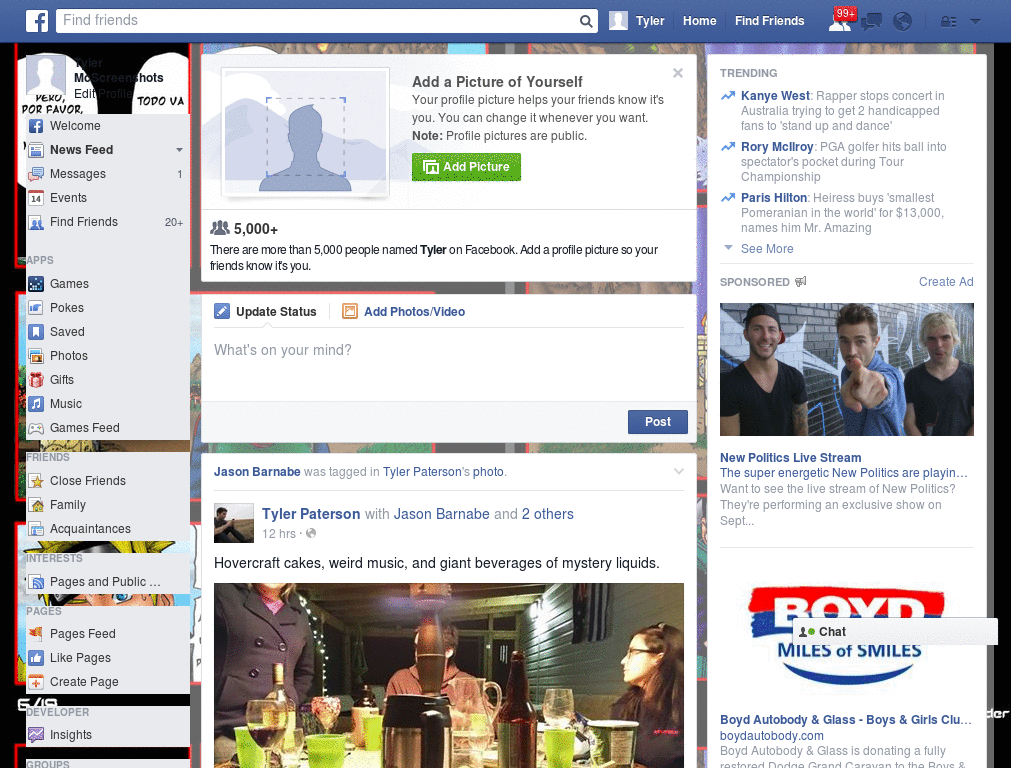Select the Pokes icon in the sidebar
This screenshot has height=768, width=1024.
point(36,307)
